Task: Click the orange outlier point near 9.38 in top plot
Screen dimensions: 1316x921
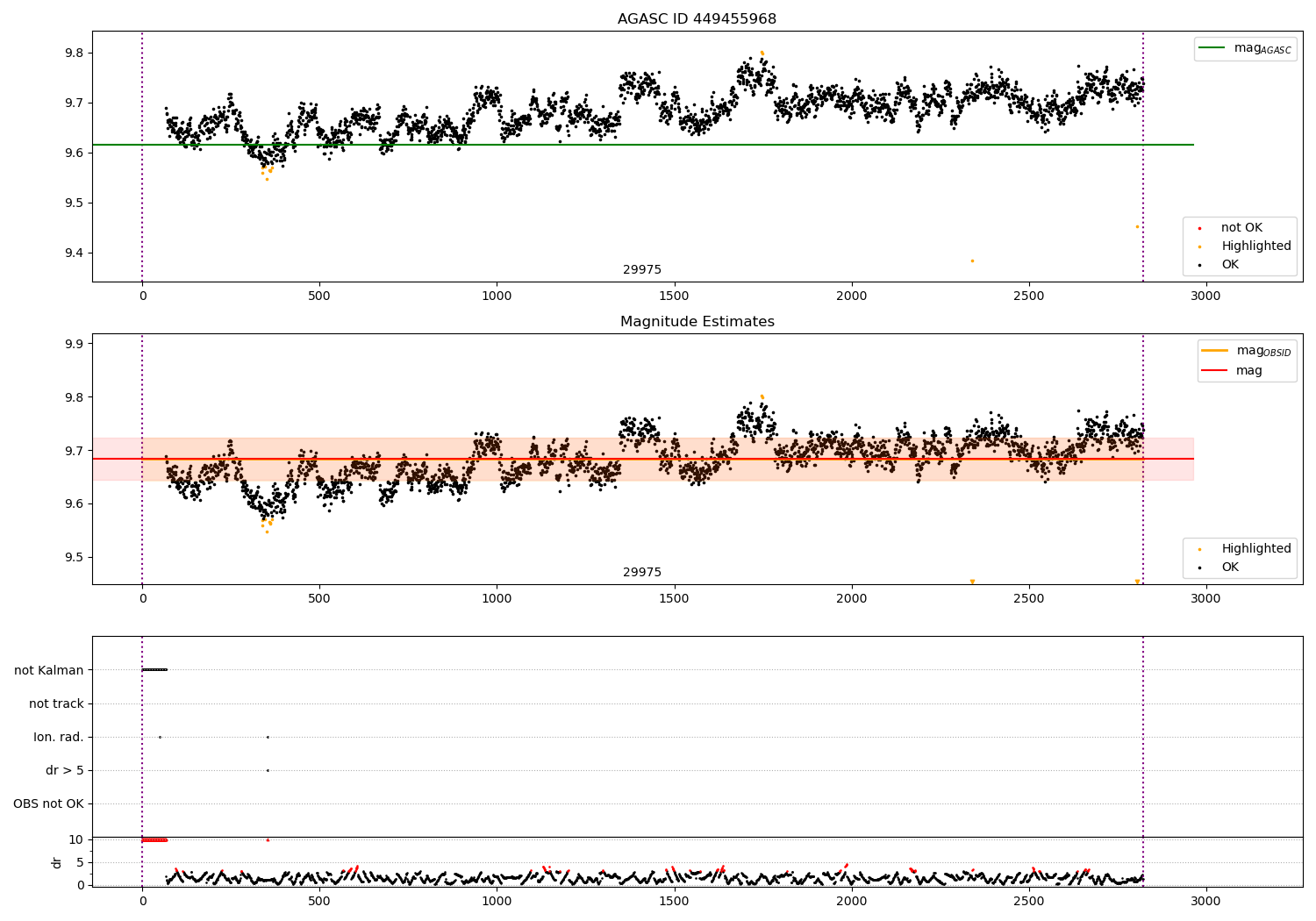Action: click(x=972, y=261)
